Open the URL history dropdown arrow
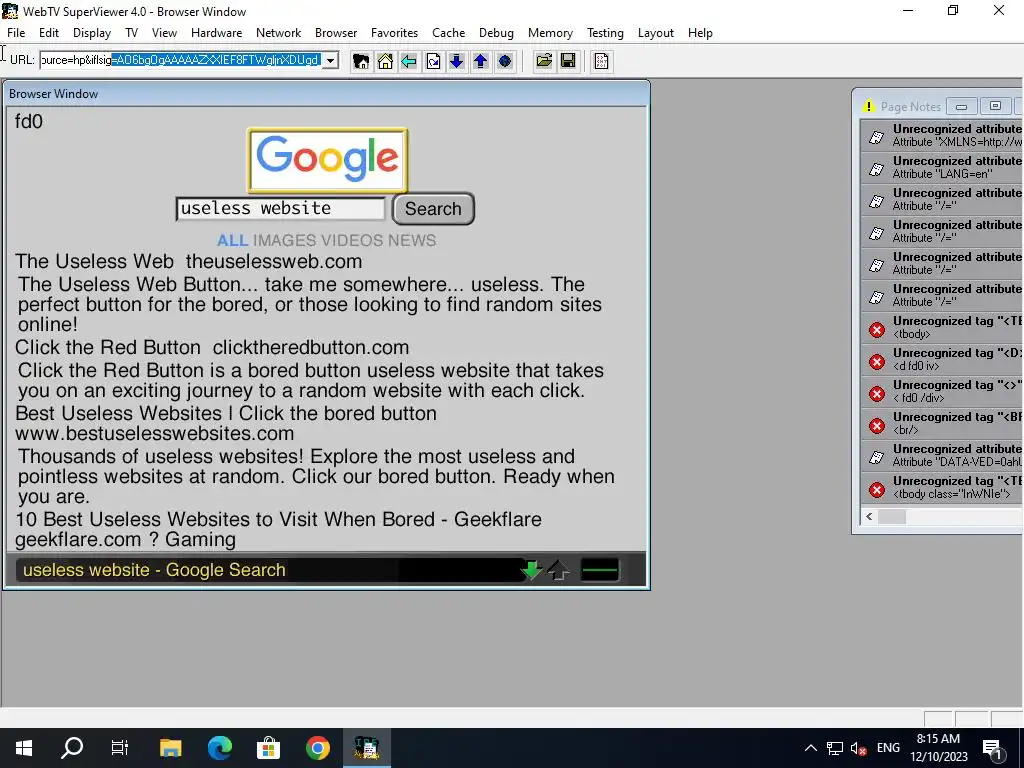 [330, 61]
